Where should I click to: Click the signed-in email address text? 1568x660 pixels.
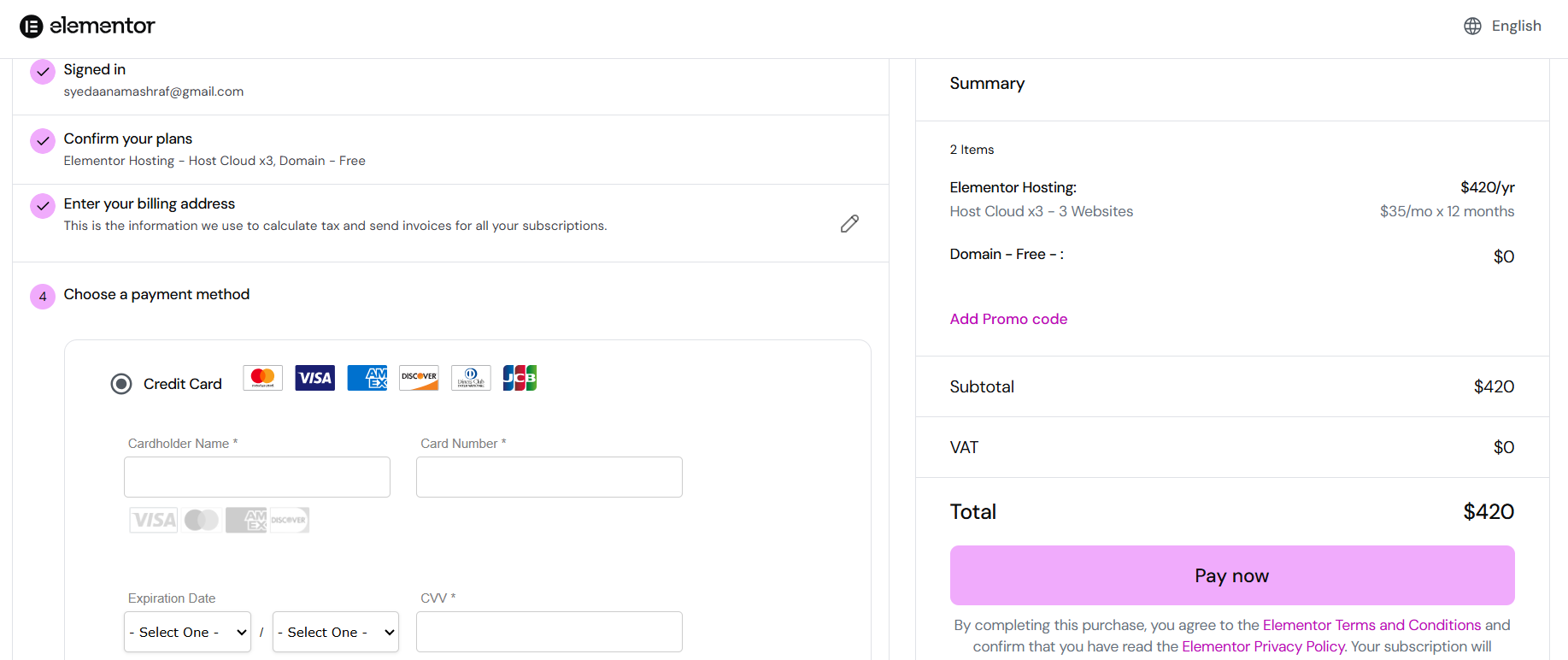pyautogui.click(x=154, y=91)
